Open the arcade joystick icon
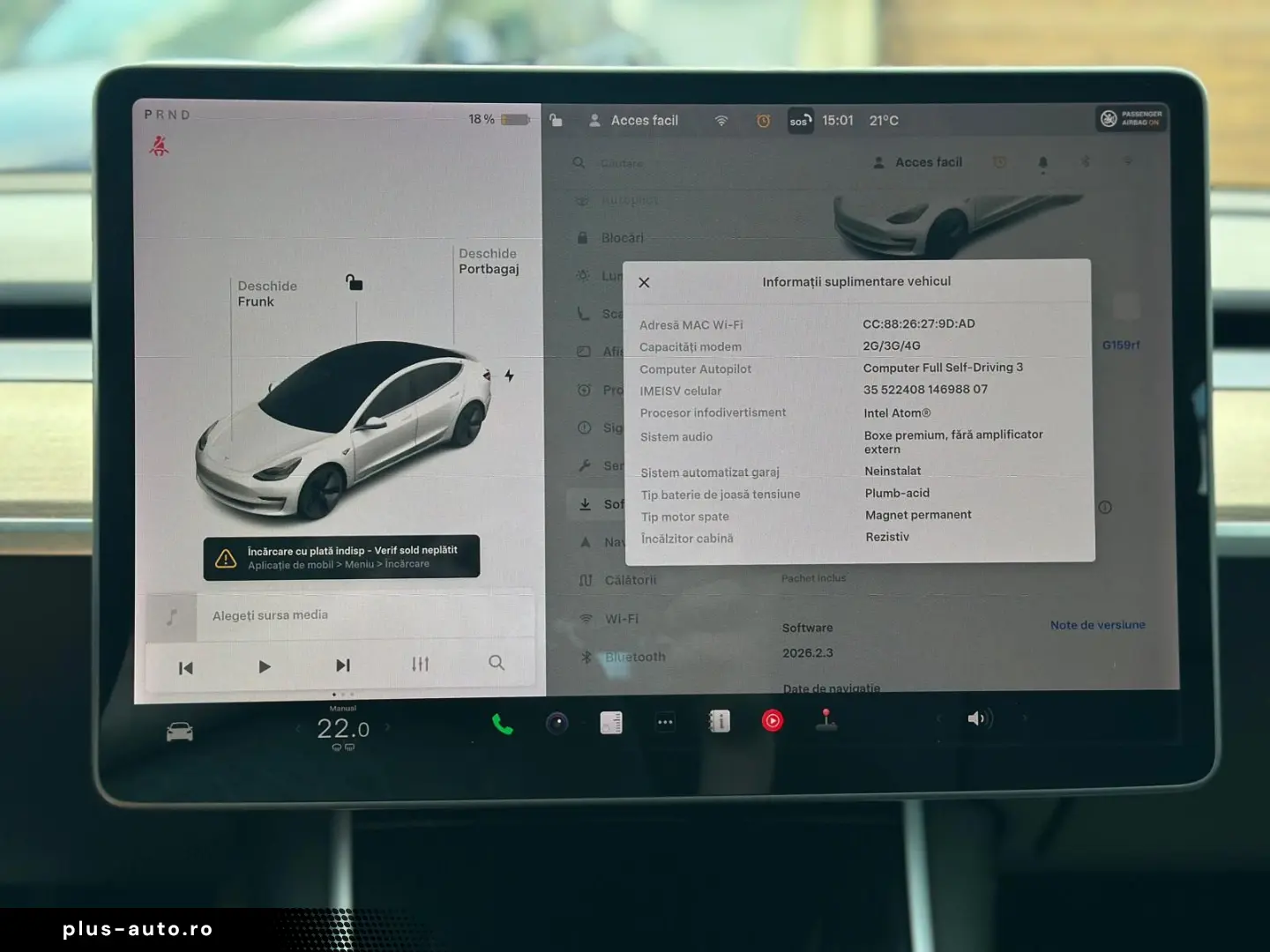Viewport: 1270px width, 952px height. (825, 719)
